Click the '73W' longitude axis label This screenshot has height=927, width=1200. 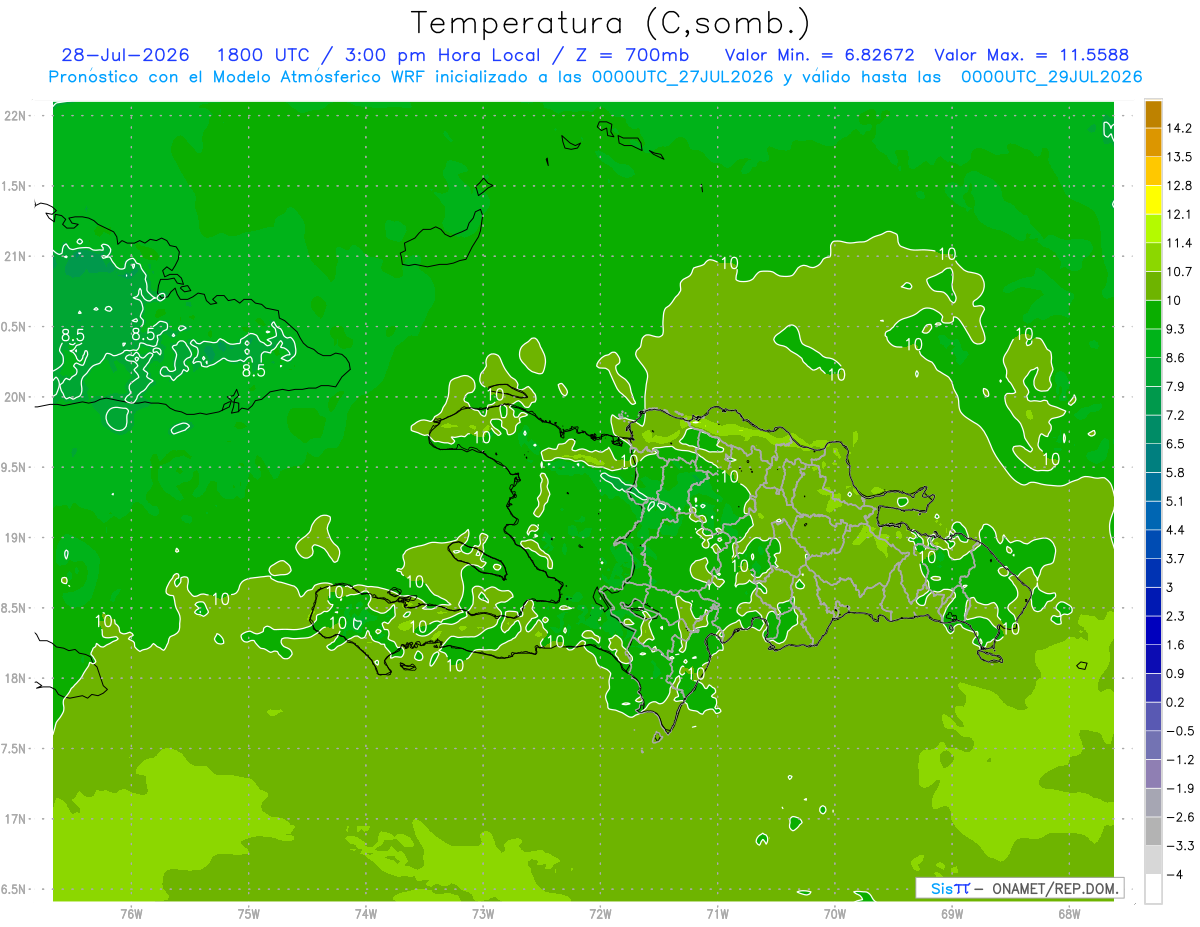[483, 913]
